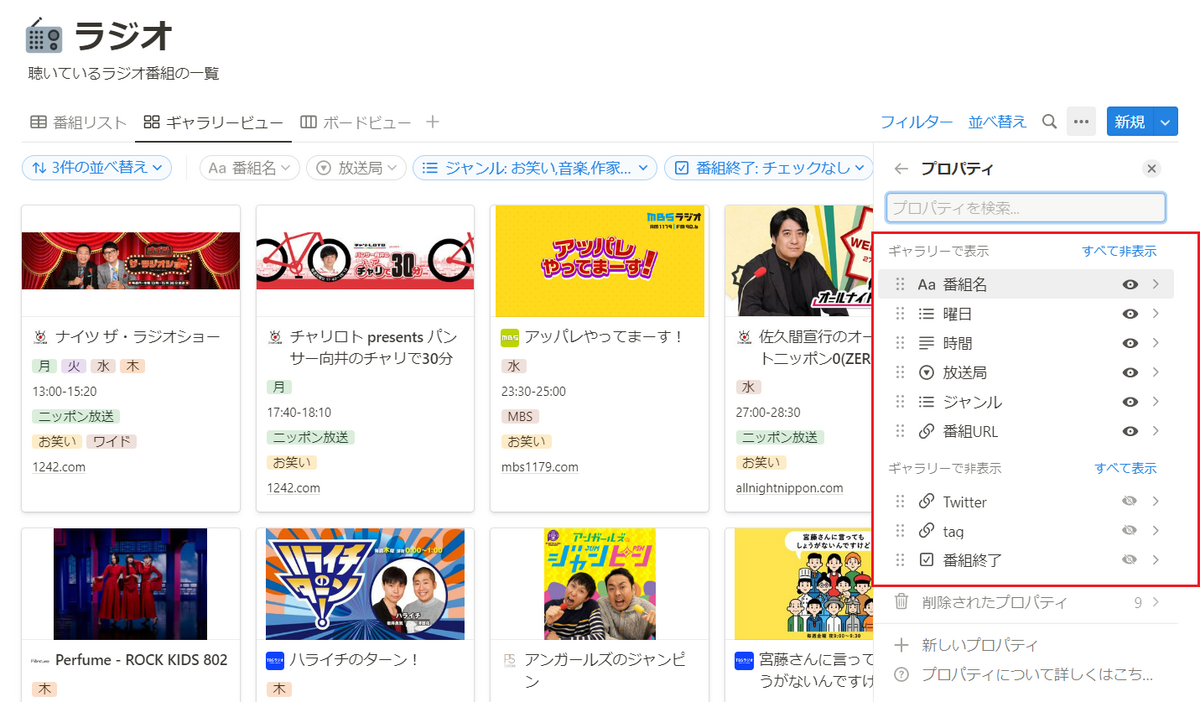
Task: Open the 放送局 filter dropdown
Action: coord(355,168)
